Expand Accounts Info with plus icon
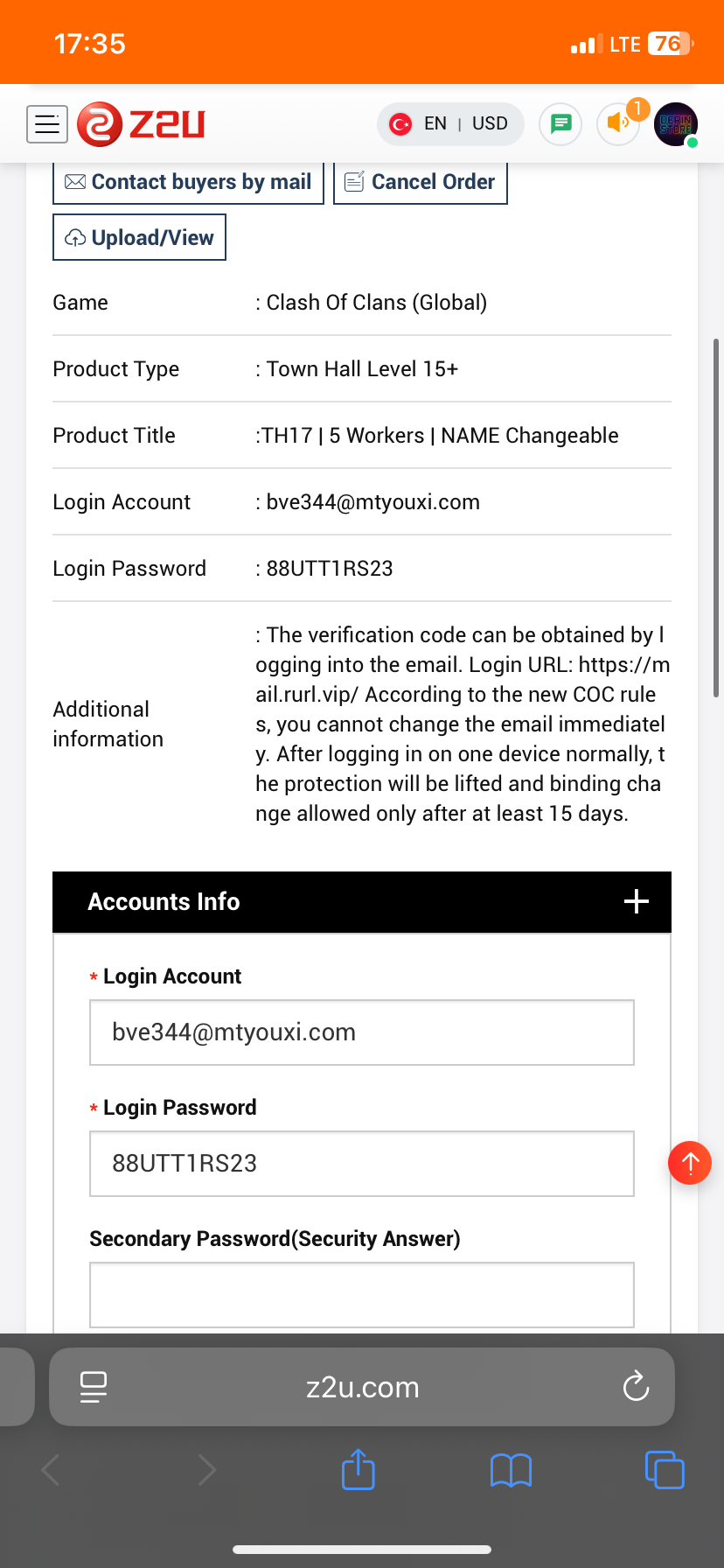The height and width of the screenshot is (1568, 724). pyautogui.click(x=637, y=902)
